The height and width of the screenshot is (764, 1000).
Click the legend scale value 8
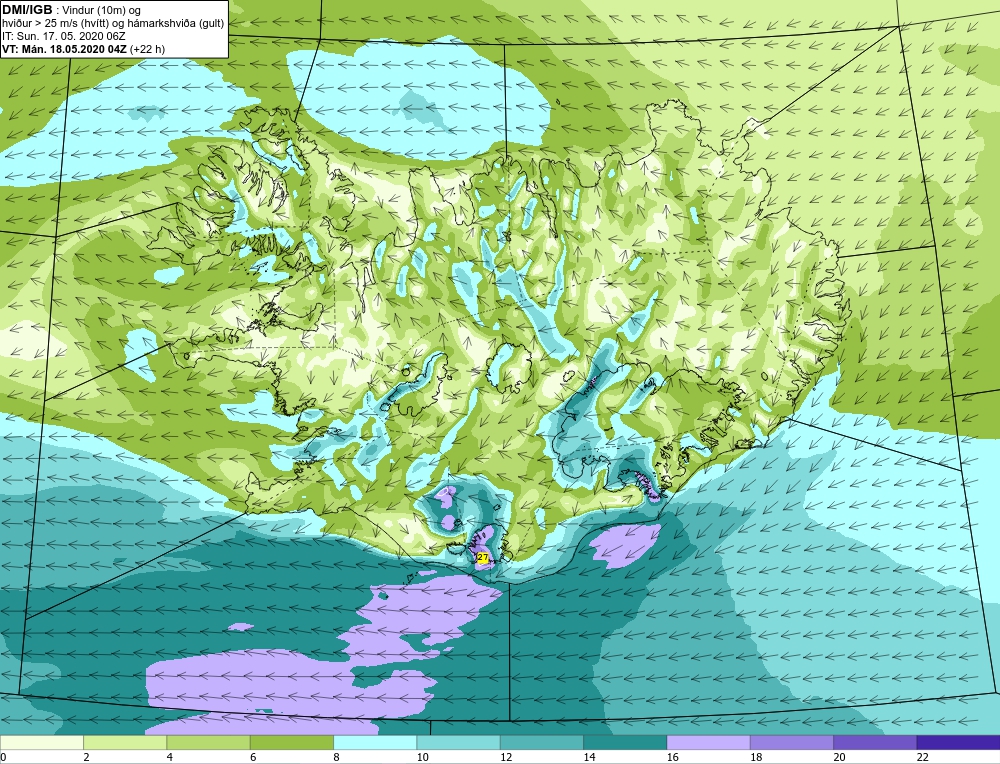tap(336, 757)
